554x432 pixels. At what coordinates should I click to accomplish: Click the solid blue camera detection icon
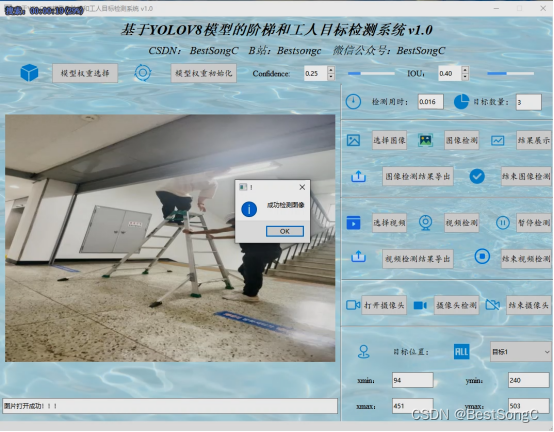(420, 305)
